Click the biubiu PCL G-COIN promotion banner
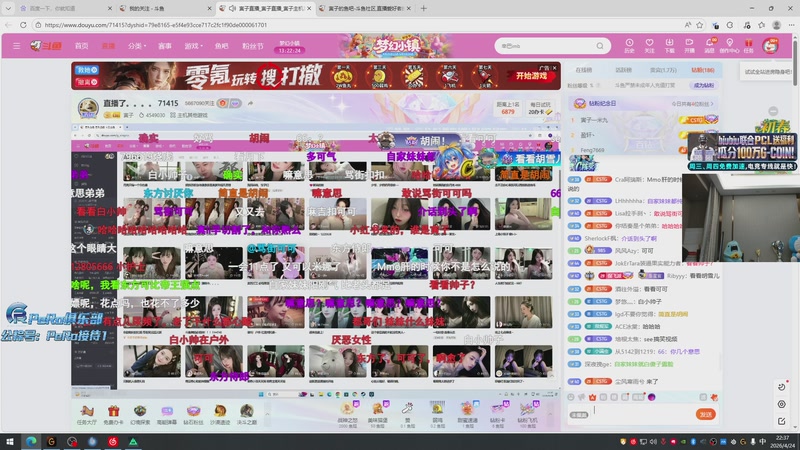 742,152
